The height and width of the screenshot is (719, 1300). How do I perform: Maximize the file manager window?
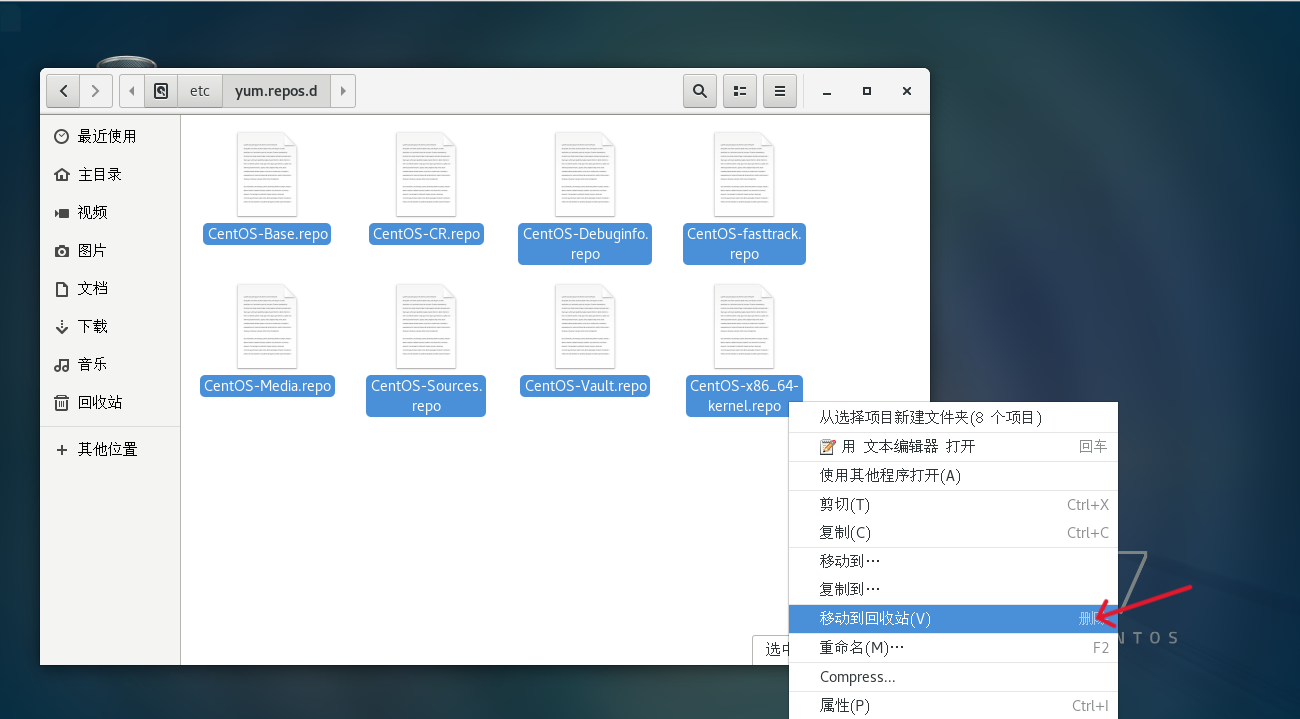tap(867, 91)
